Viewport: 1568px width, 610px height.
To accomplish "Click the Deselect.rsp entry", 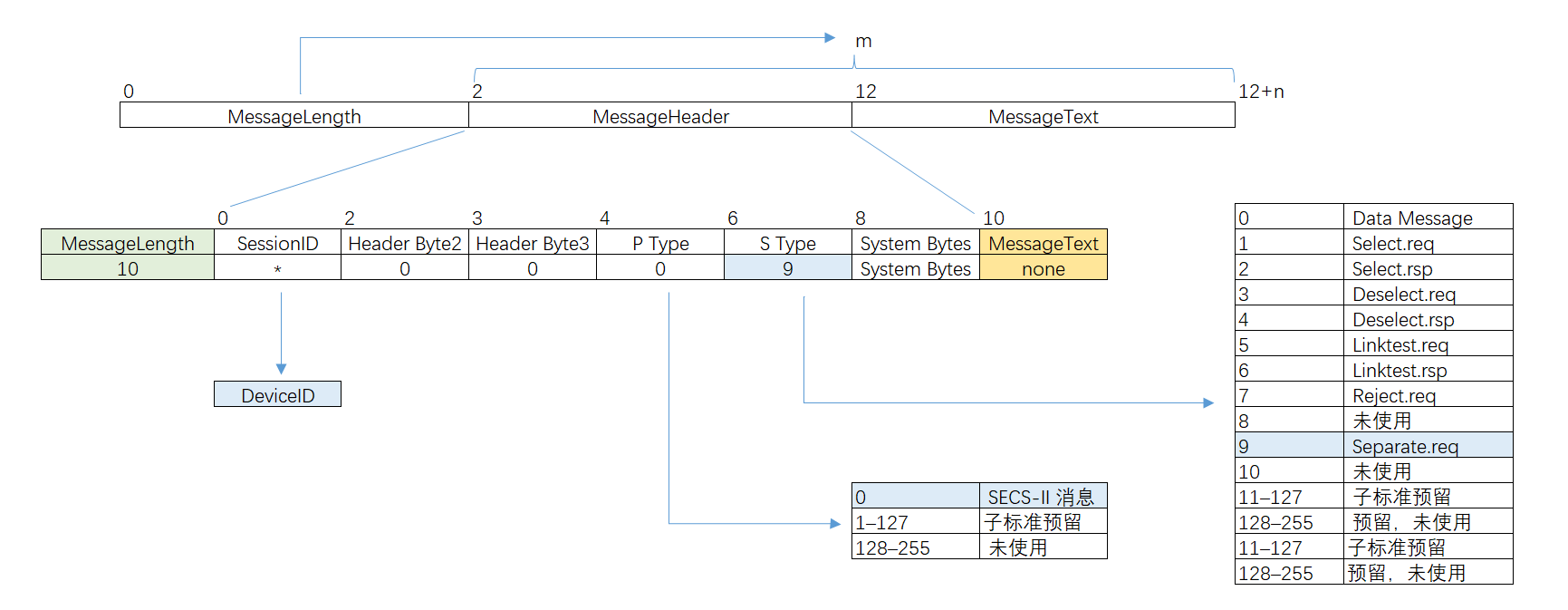I will [x=1402, y=319].
